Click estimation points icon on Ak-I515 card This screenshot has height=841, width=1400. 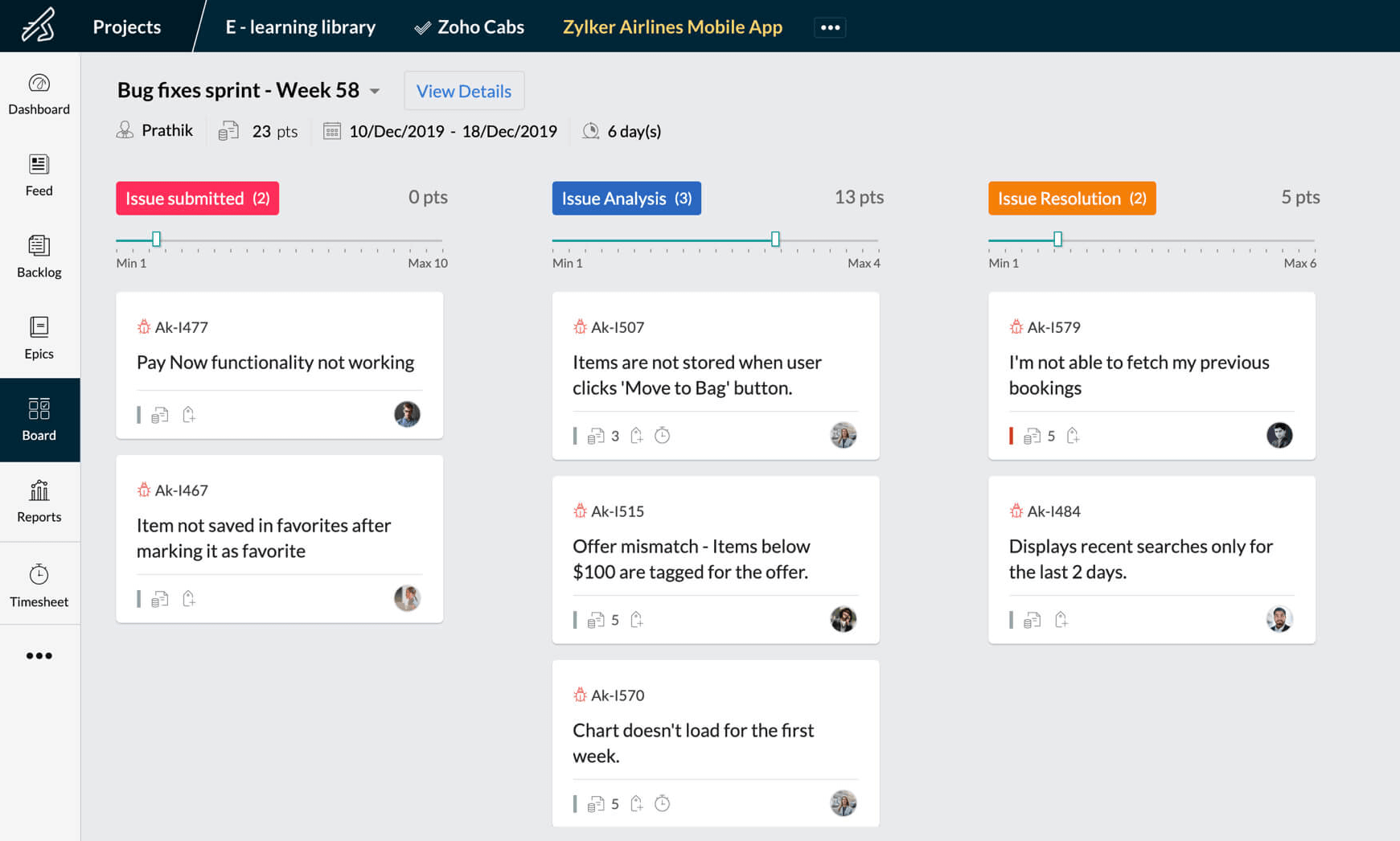click(596, 620)
